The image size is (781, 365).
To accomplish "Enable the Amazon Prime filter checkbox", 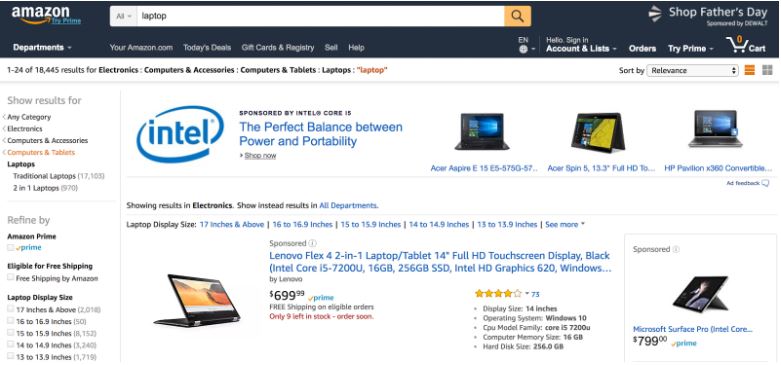I will click(x=10, y=247).
